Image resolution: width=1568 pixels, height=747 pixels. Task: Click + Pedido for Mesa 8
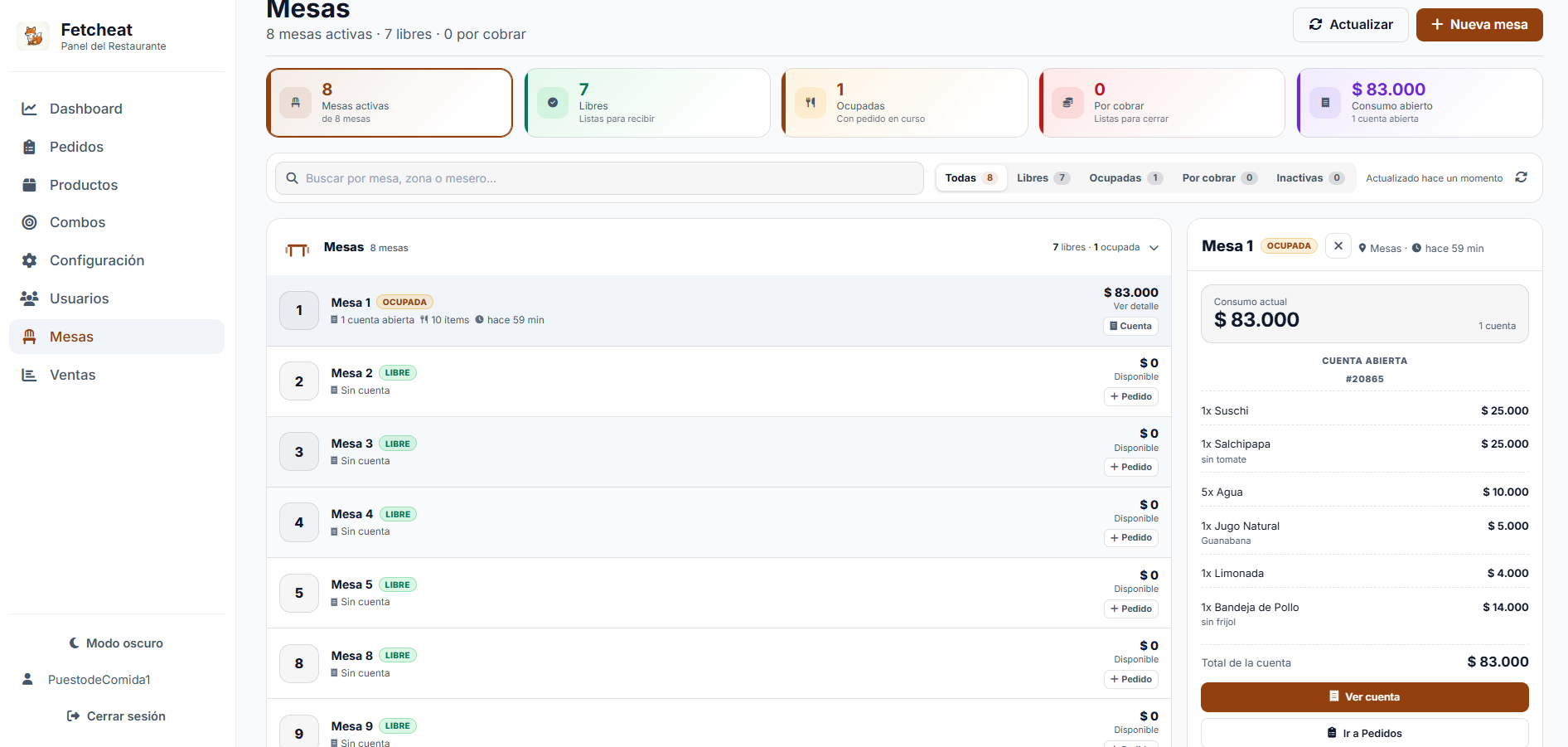[1130, 679]
